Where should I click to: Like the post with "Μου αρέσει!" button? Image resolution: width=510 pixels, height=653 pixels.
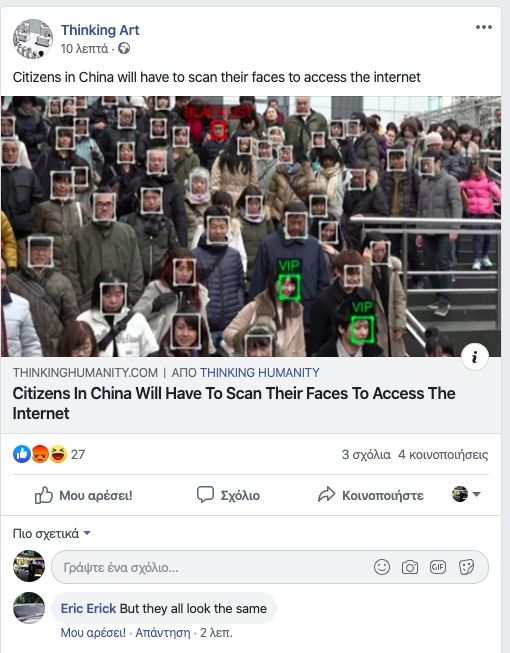[84, 495]
